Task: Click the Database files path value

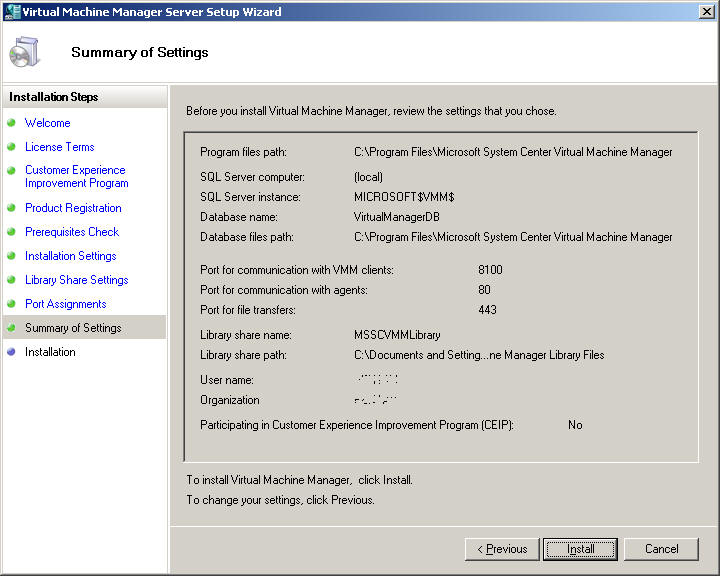Action: click(x=513, y=237)
